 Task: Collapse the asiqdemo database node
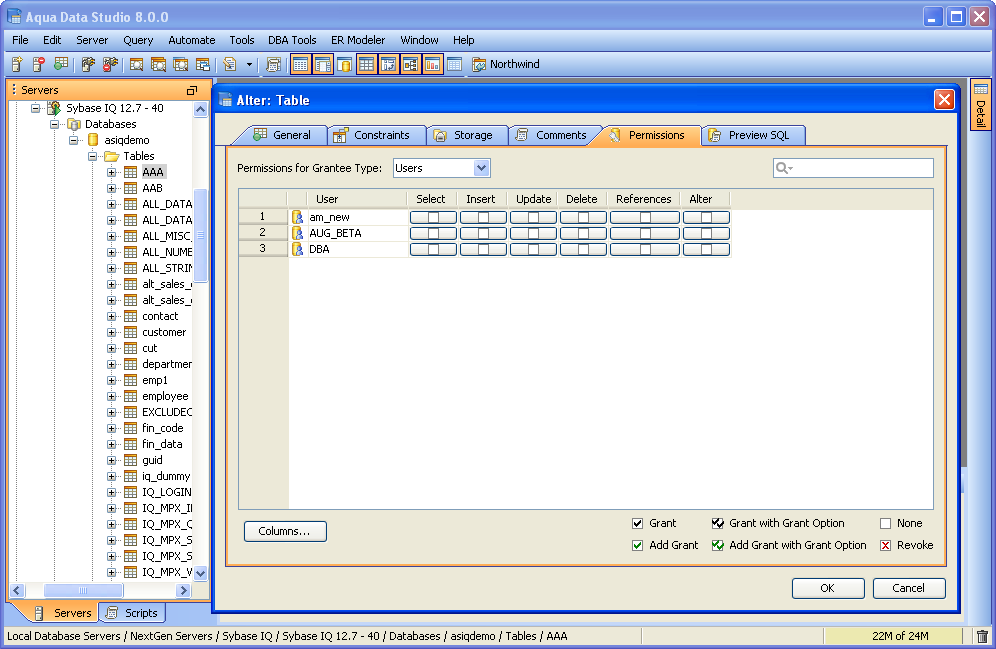click(x=74, y=140)
